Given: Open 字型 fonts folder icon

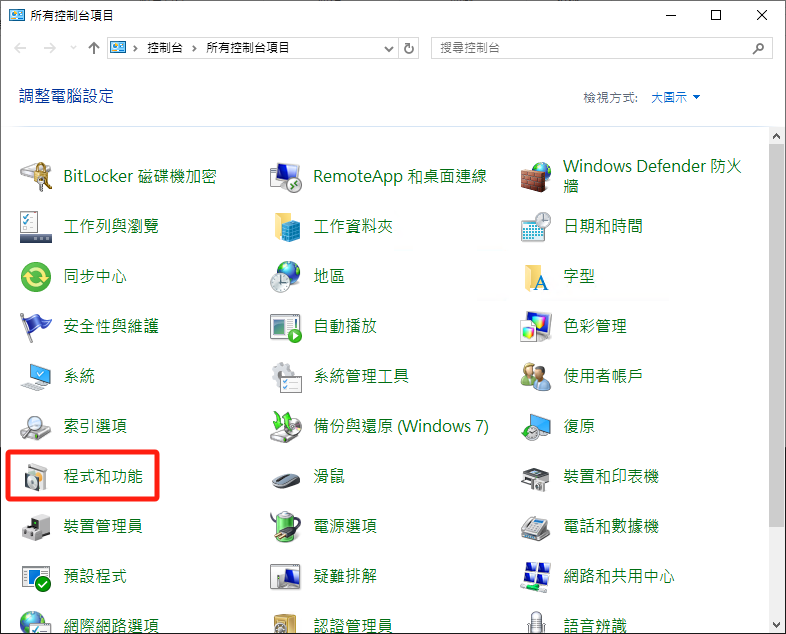Looking at the screenshot, I should point(536,278).
